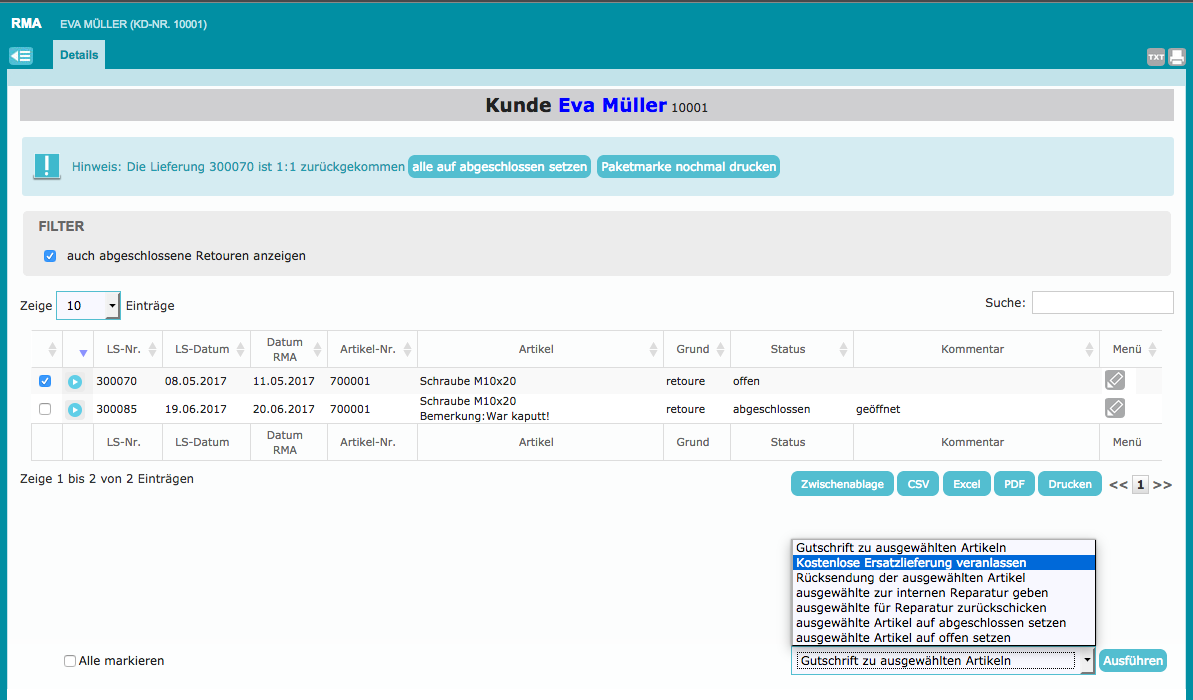
Task: Open the entries-per-page dropdown showing 10
Action: (x=88, y=306)
